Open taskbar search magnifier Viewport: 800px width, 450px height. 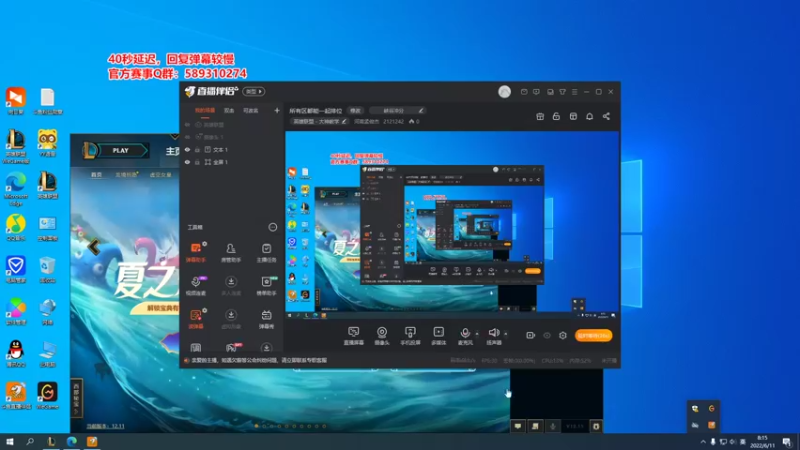pos(30,442)
